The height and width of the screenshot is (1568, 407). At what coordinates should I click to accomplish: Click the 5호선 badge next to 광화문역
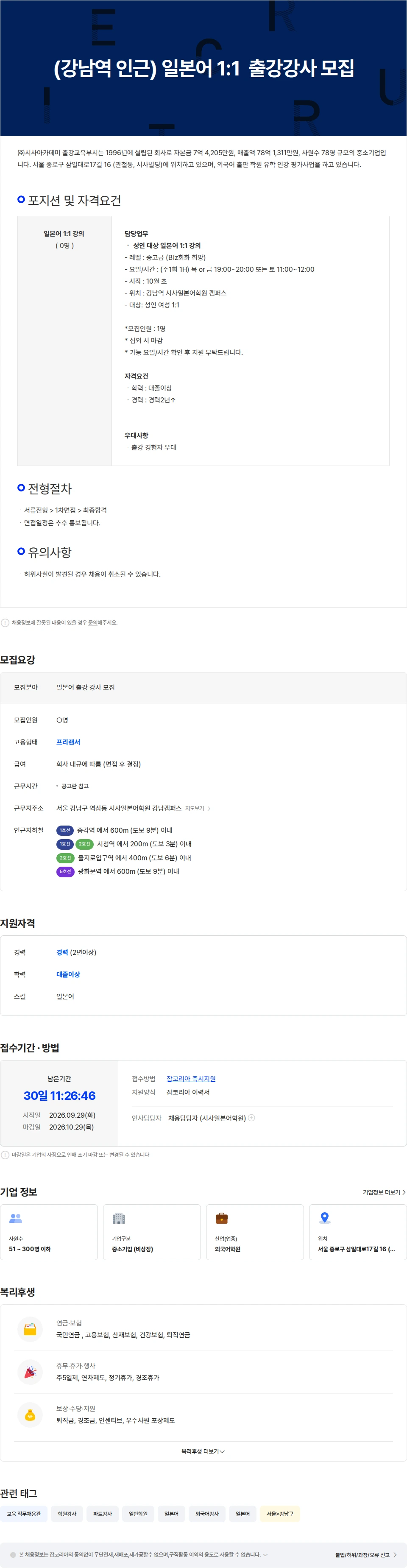coord(65,872)
